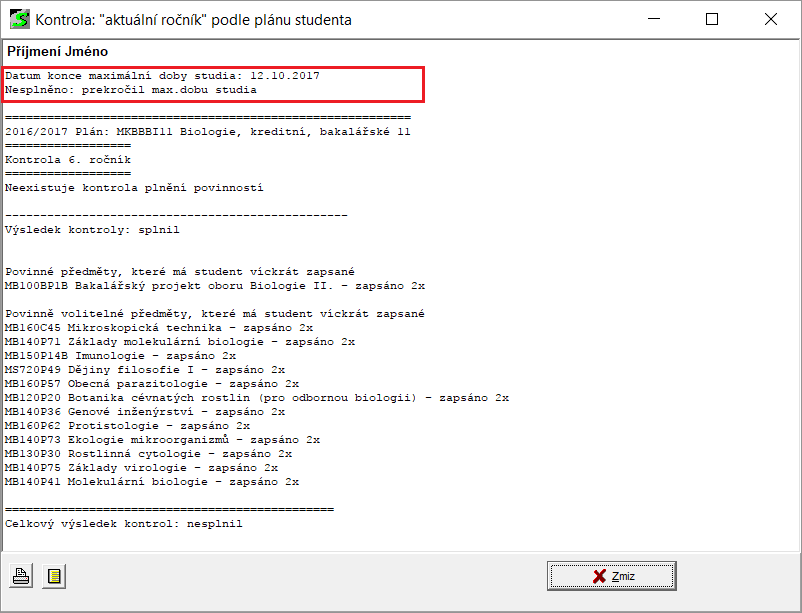Click the print icon button
The width and height of the screenshot is (802, 613).
21,575
